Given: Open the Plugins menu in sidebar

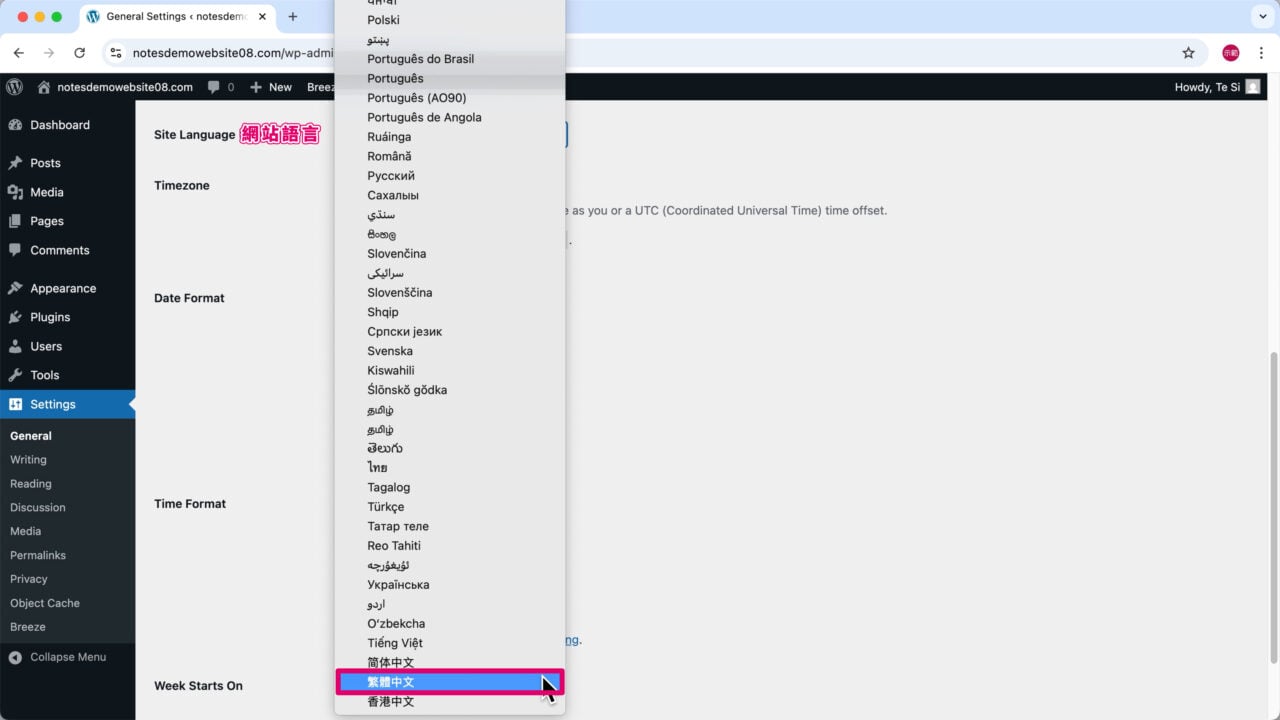Looking at the screenshot, I should click(50, 317).
